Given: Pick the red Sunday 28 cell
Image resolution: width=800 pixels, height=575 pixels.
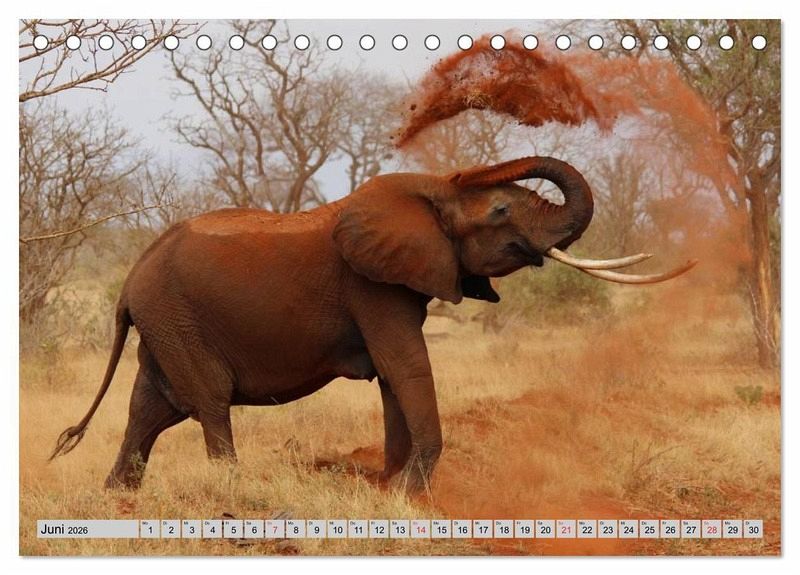Looking at the screenshot, I should click(x=711, y=529).
